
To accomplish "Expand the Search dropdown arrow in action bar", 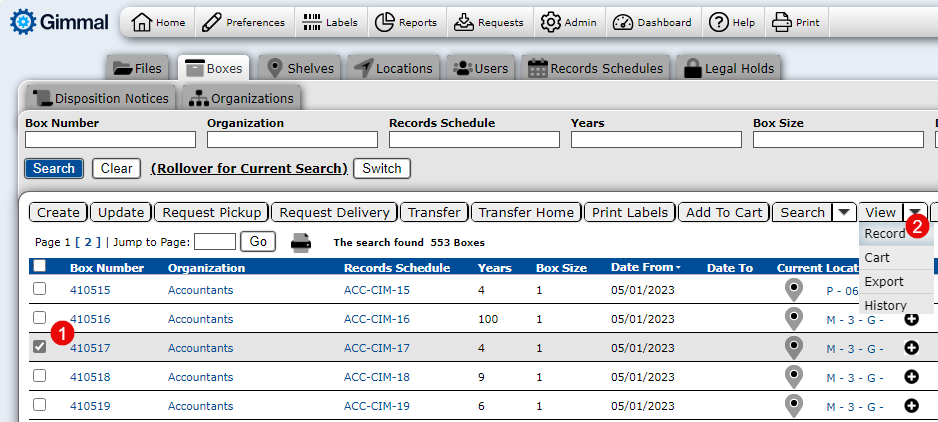I will 844,212.
